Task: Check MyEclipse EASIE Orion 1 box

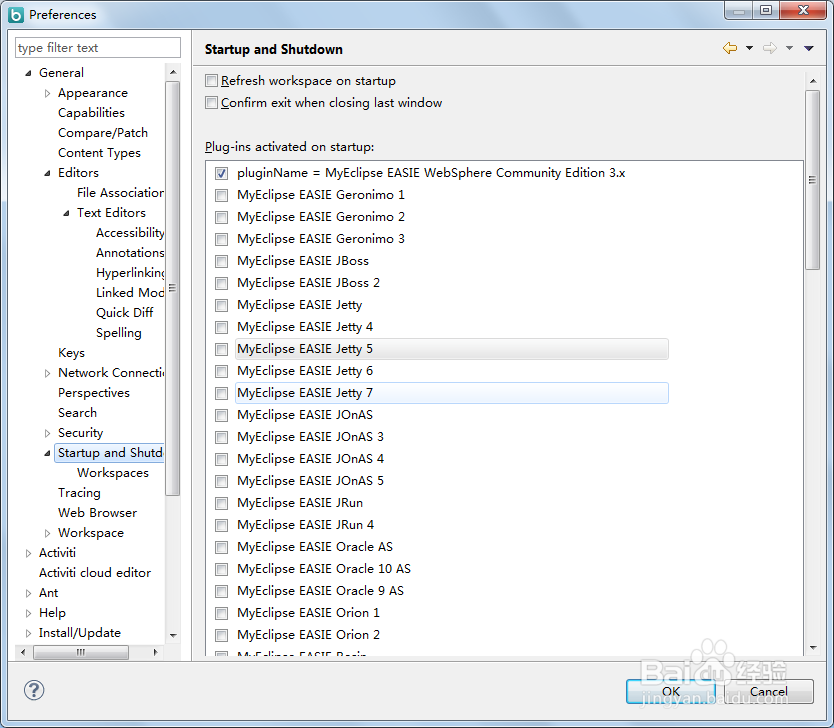Action: point(222,613)
